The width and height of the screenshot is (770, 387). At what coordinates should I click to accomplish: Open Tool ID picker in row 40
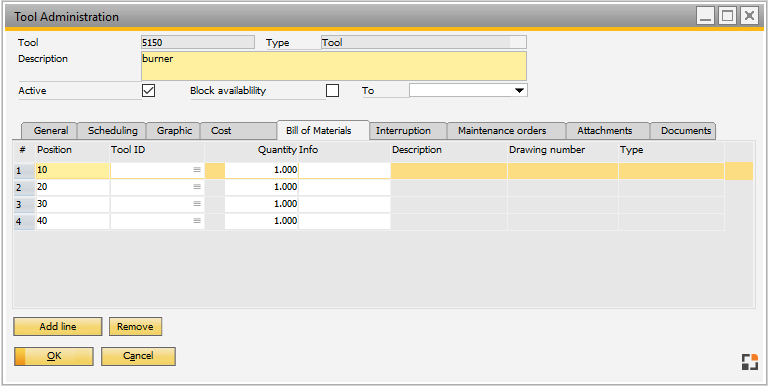click(197, 221)
